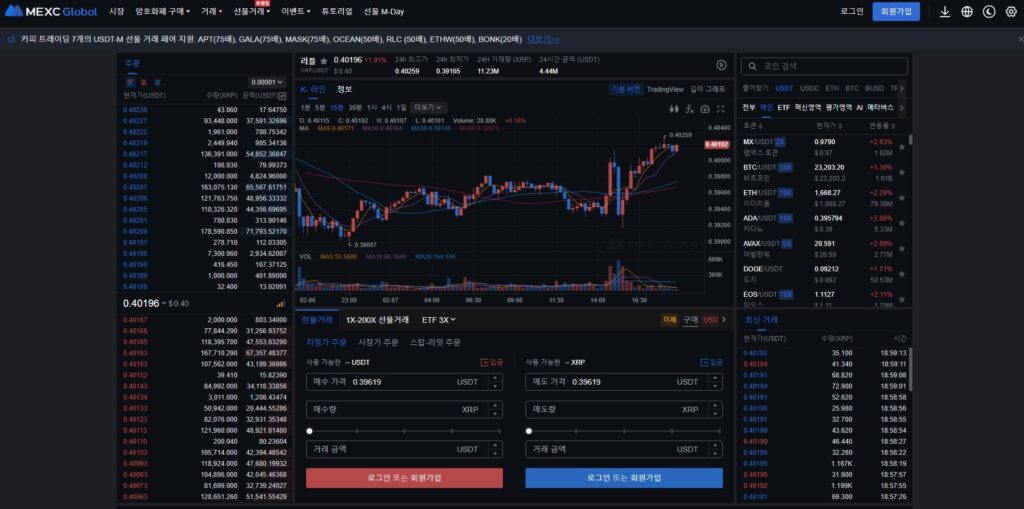This screenshot has width=1024, height=509.
Task: Open the language globe icon
Action: coord(967,12)
